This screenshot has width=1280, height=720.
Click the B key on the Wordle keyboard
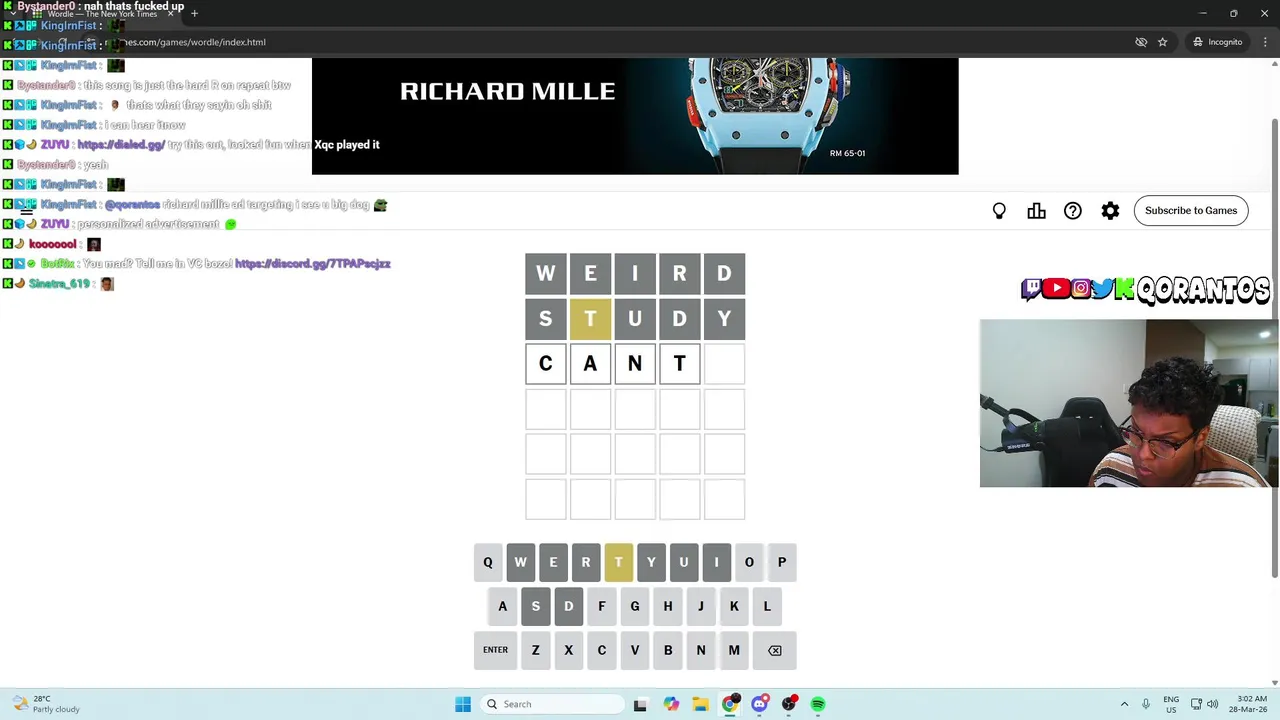click(668, 650)
